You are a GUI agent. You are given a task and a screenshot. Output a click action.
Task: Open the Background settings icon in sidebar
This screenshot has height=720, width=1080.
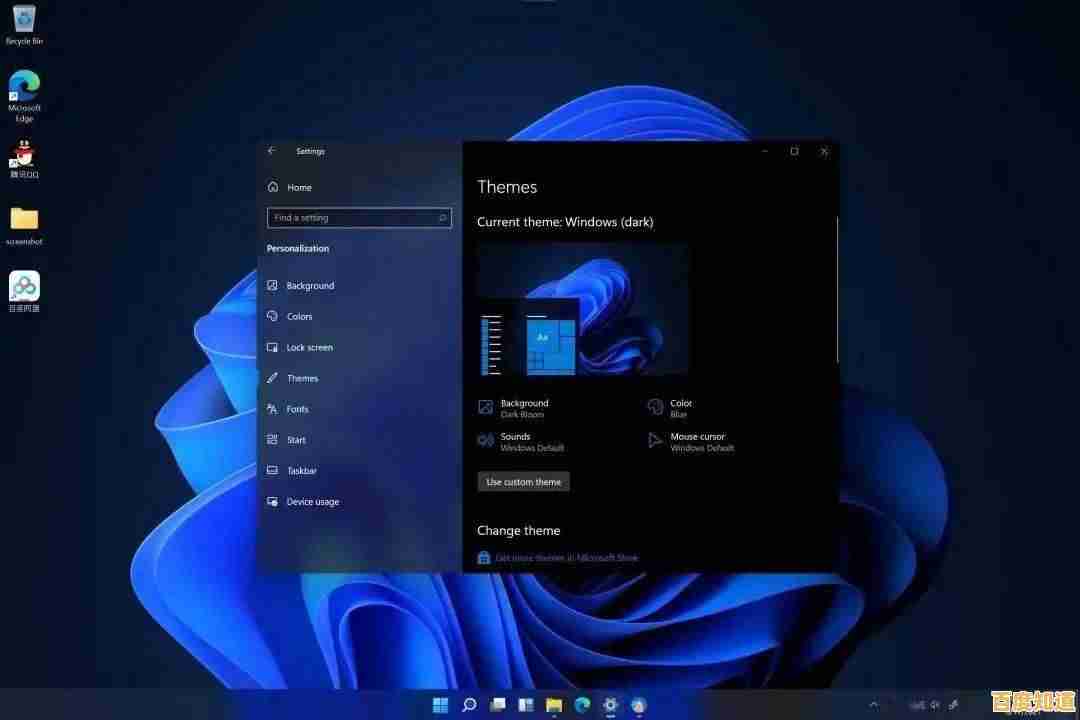point(272,285)
